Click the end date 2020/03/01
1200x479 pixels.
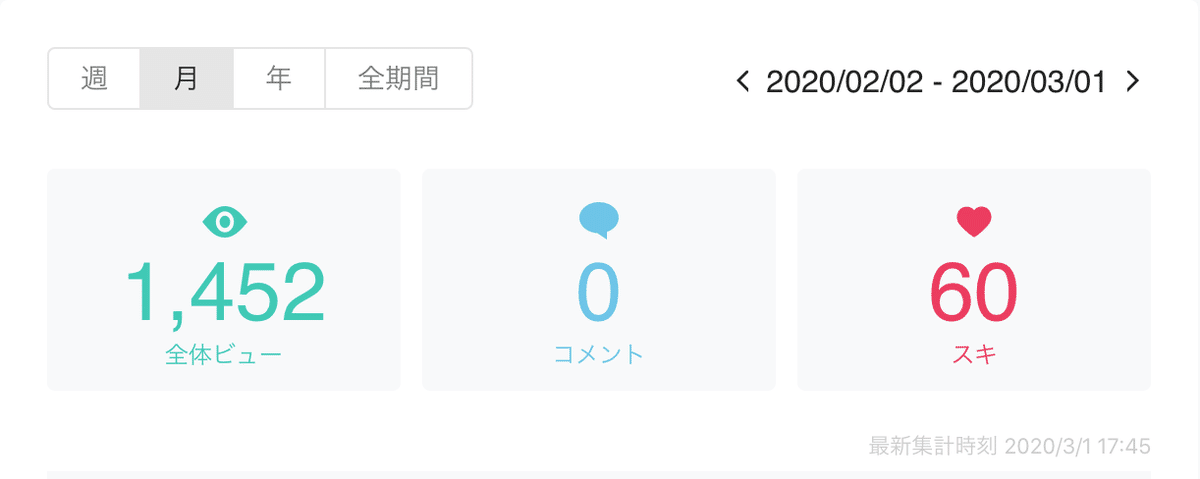pyautogui.click(x=1029, y=81)
